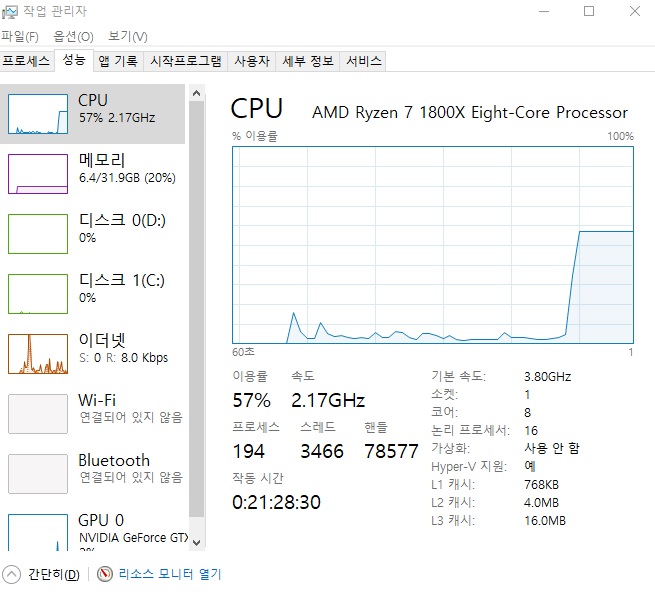The image size is (655, 599).
Task: Click the sidebar scroll down arrow
Action: [x=196, y=543]
